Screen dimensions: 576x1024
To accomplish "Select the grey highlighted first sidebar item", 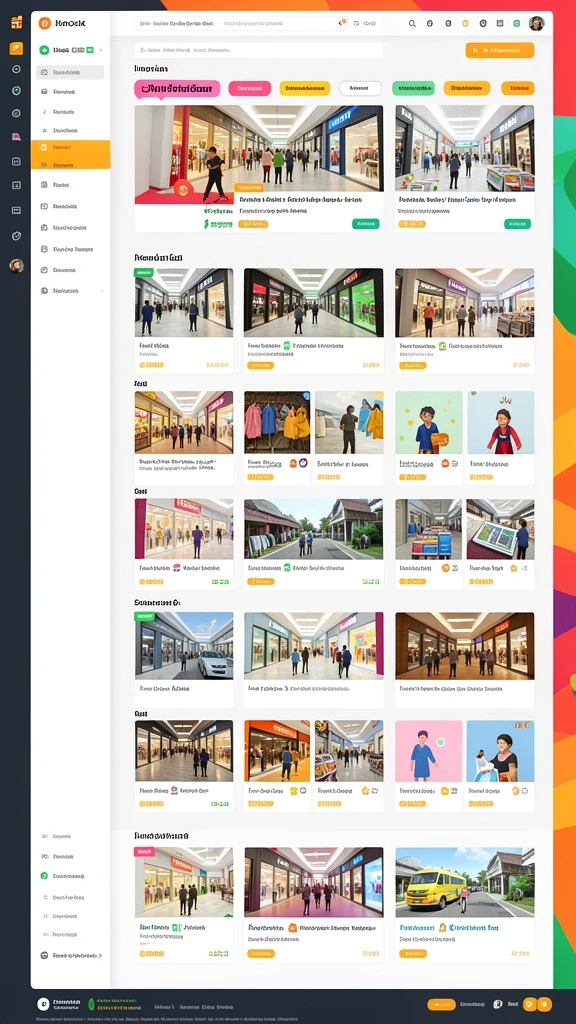I will click(x=70, y=72).
